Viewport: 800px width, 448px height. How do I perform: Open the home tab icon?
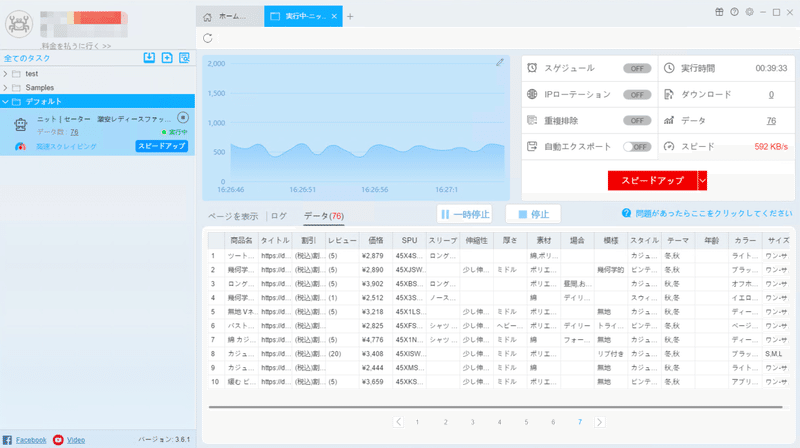point(207,17)
